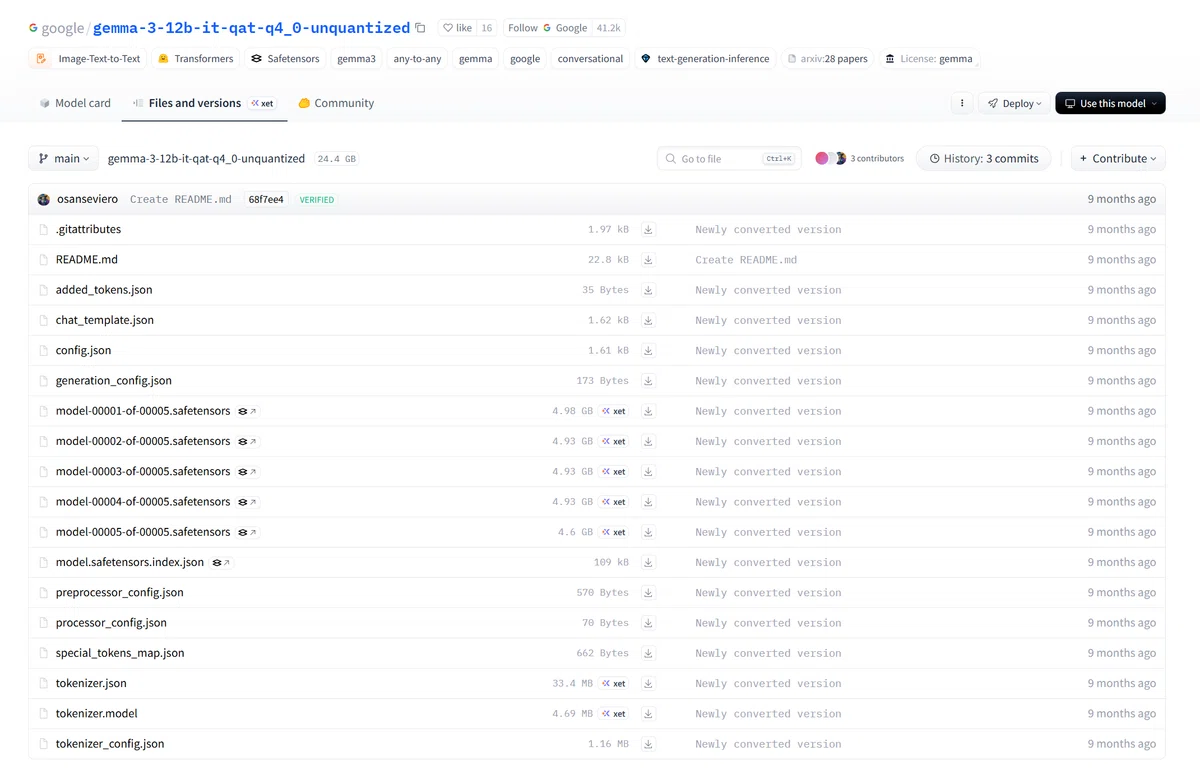Viewport: 1200px width, 780px height.
Task: Click the any-to-any tag
Action: (x=417, y=59)
